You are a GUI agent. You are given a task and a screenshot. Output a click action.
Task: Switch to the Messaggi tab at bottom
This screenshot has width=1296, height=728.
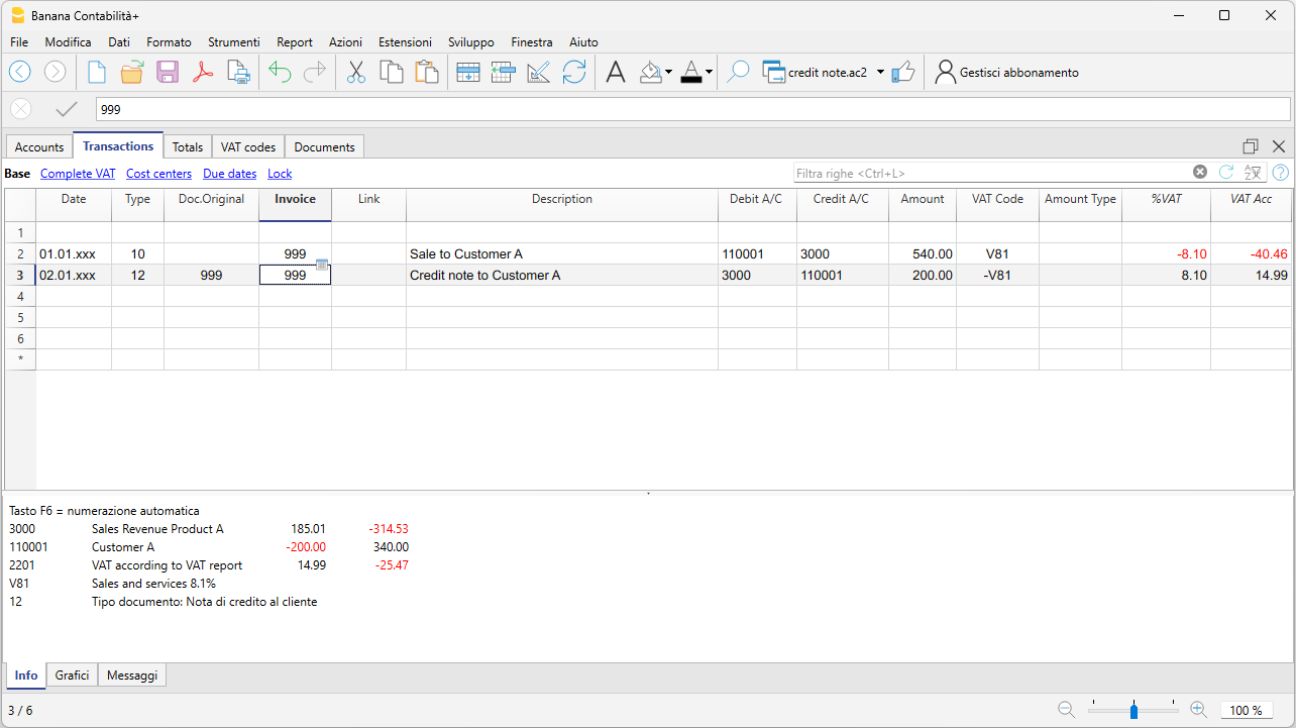(133, 675)
